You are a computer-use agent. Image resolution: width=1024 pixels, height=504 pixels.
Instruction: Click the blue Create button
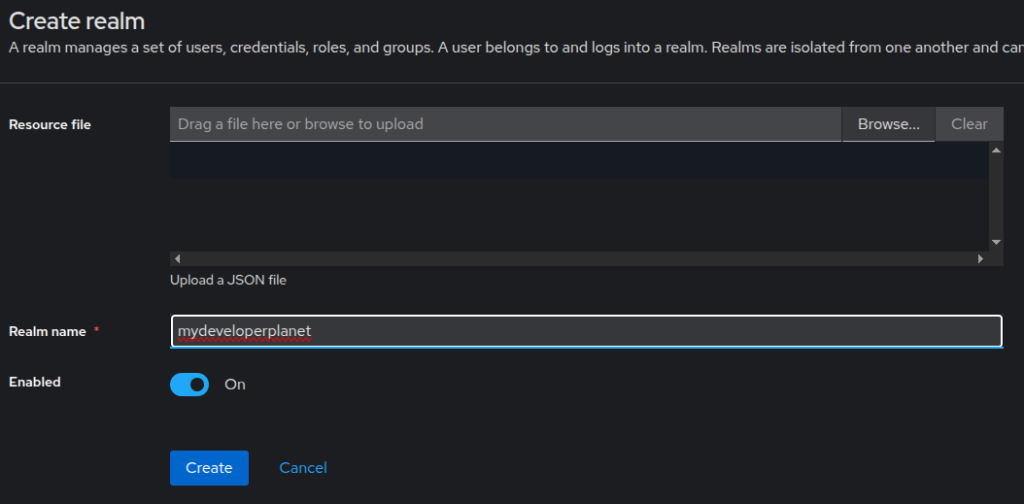pos(209,468)
